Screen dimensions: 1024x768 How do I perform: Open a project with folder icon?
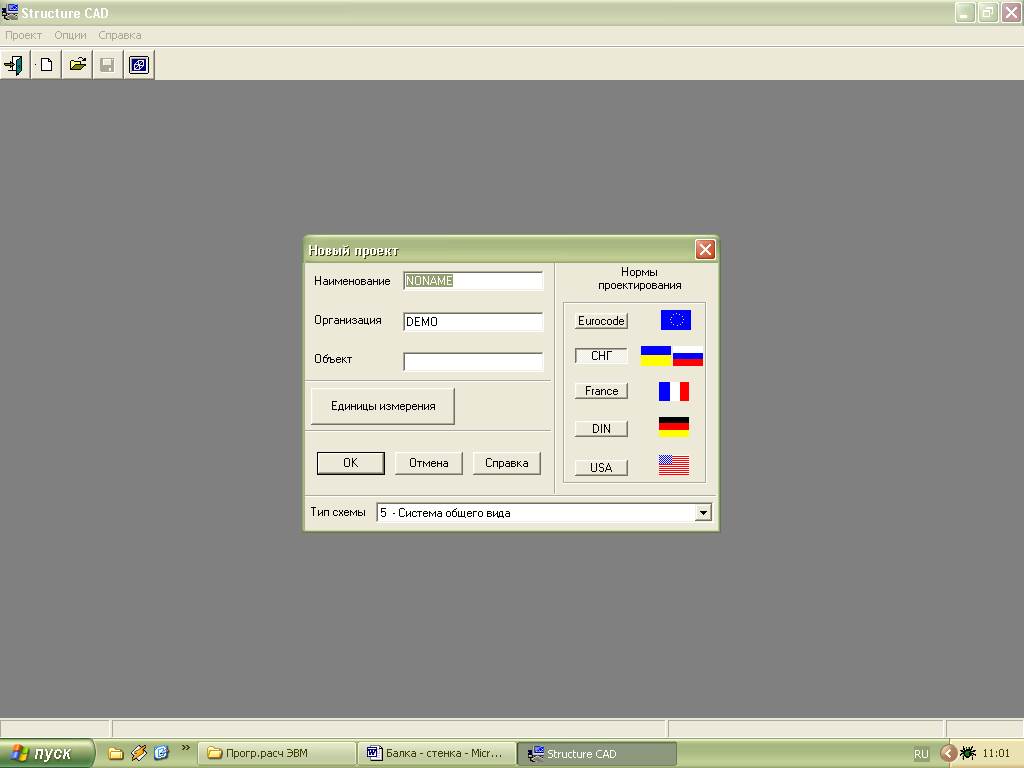click(78, 65)
